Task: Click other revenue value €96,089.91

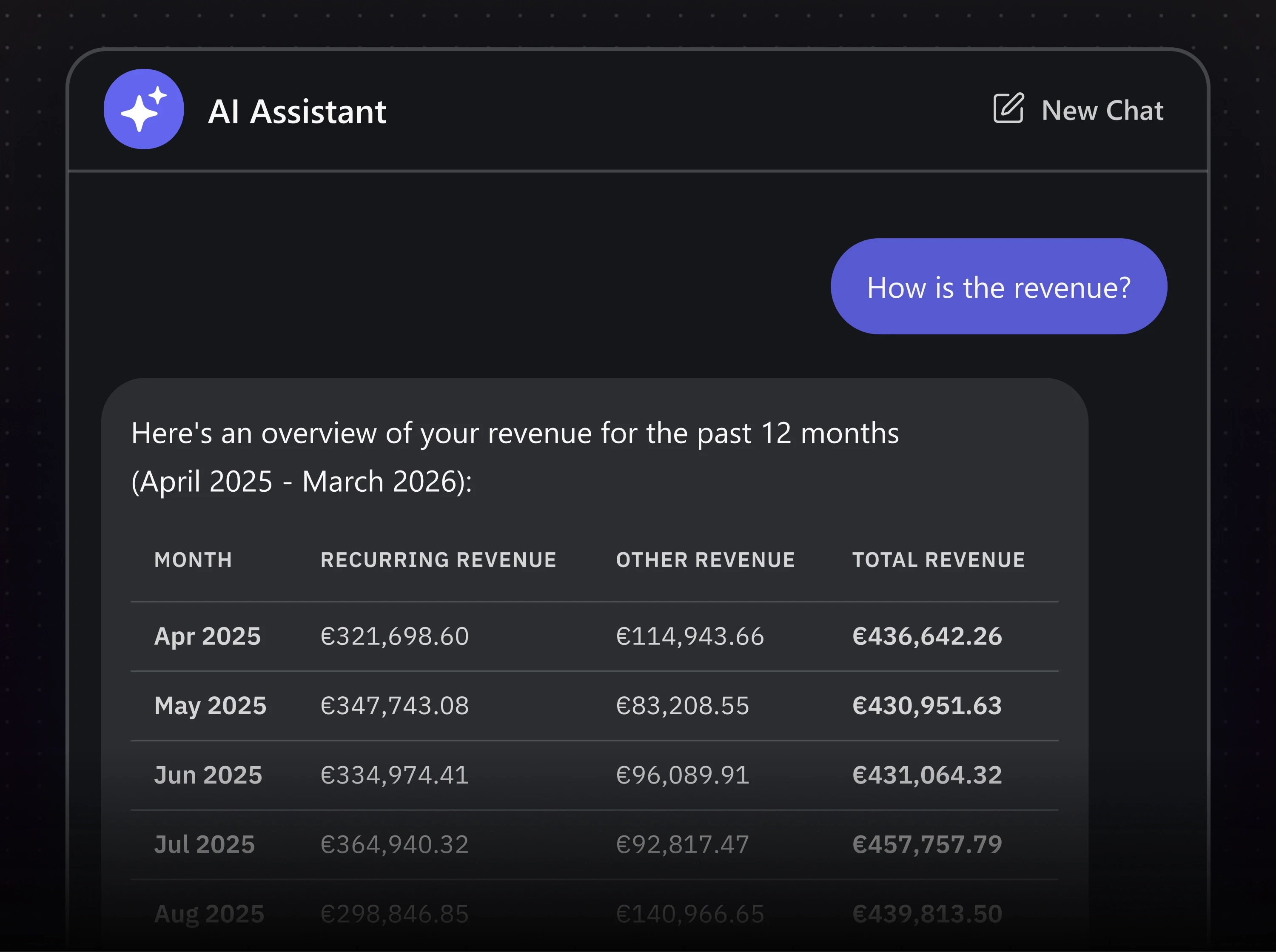Action: [683, 775]
